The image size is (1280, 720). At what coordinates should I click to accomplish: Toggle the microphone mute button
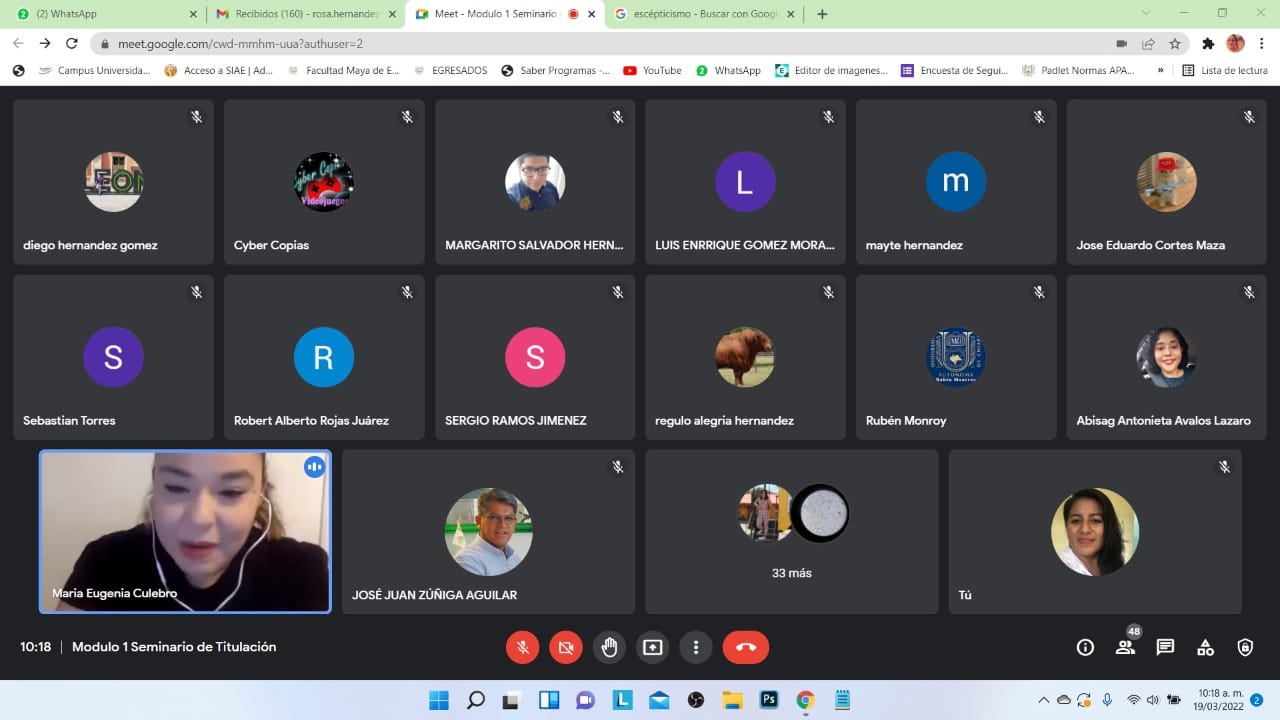click(x=522, y=647)
